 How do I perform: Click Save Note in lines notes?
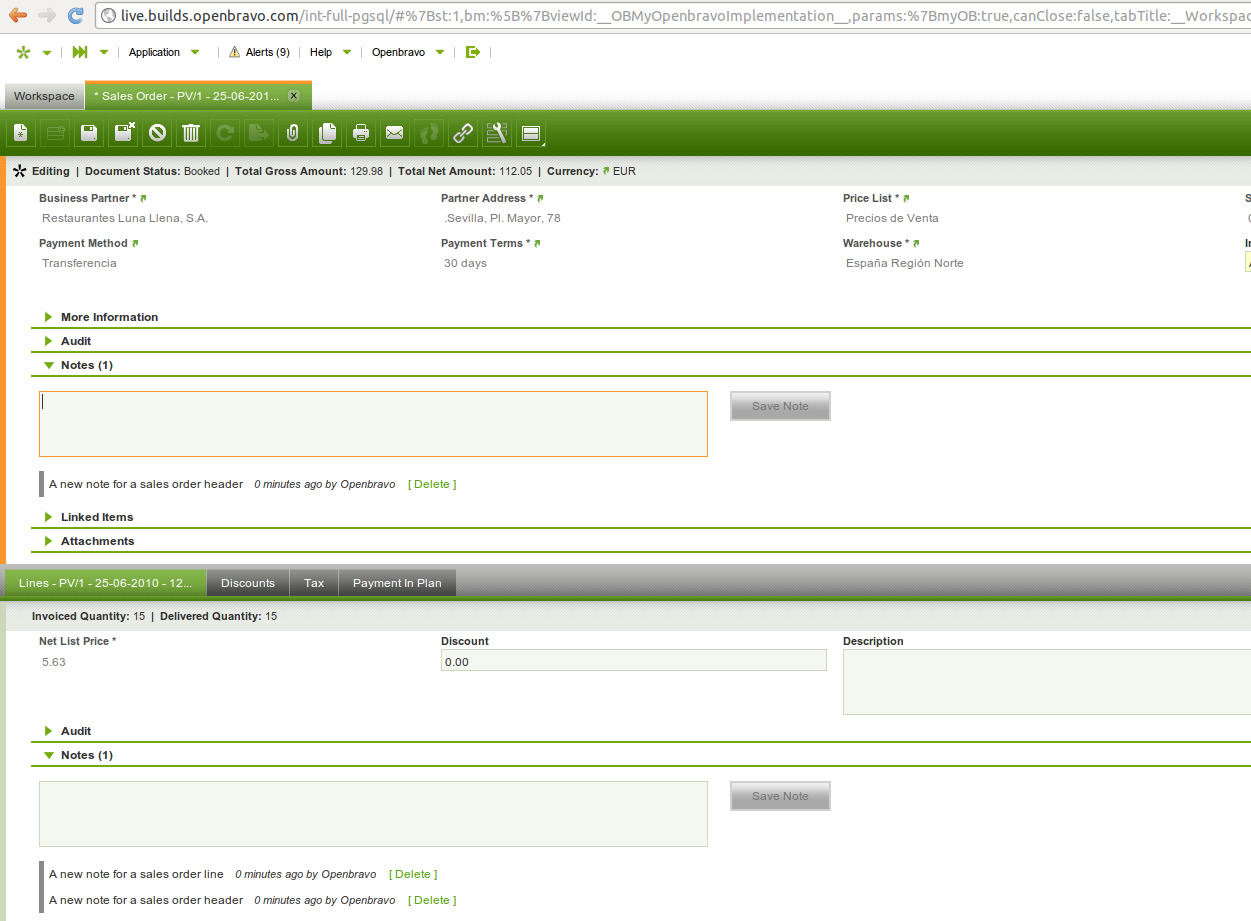[x=780, y=796]
